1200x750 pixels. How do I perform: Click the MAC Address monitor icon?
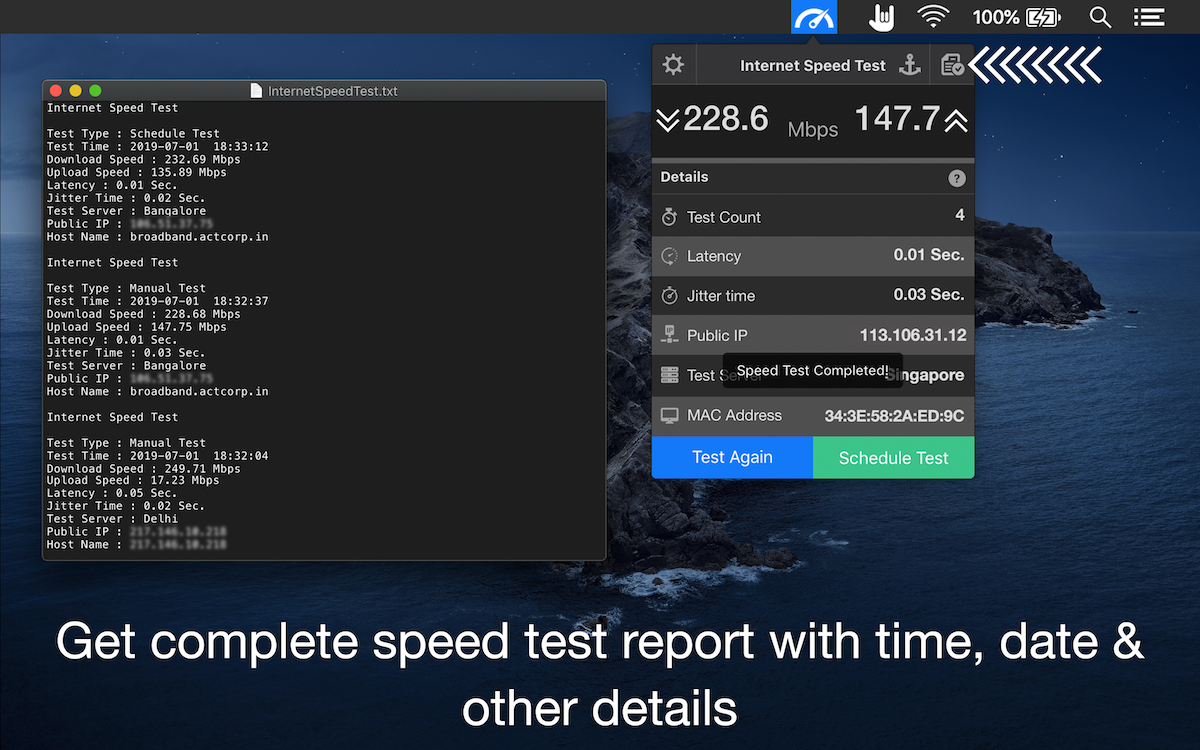(670, 415)
